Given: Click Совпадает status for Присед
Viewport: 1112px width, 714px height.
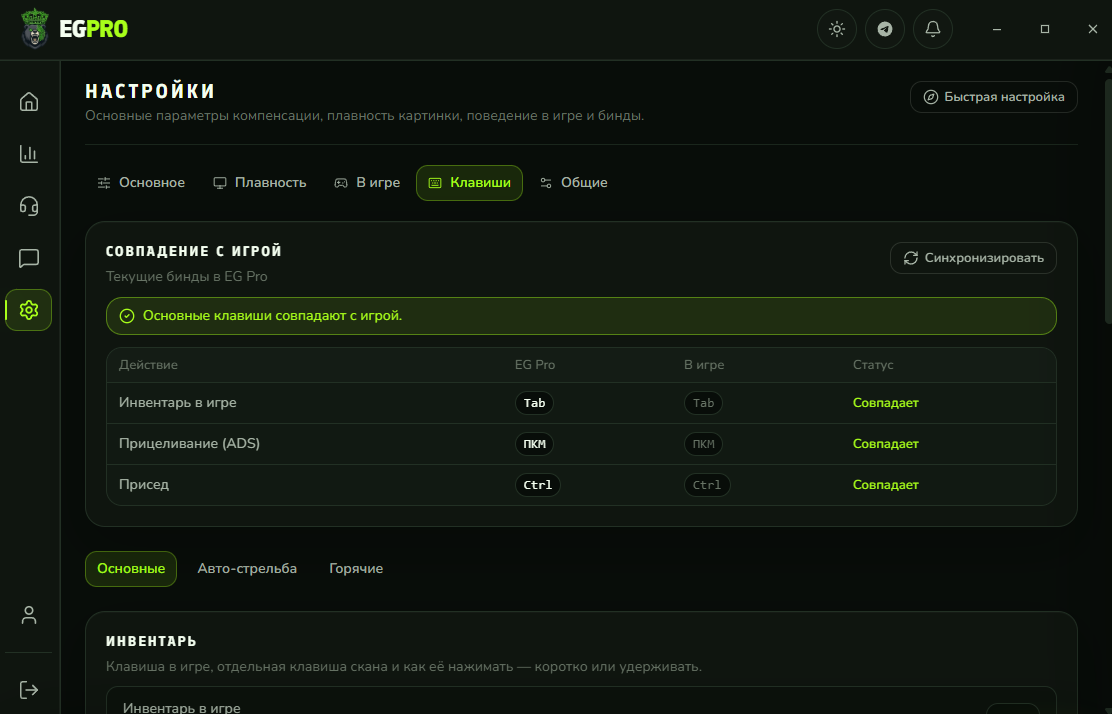Looking at the screenshot, I should tap(886, 485).
